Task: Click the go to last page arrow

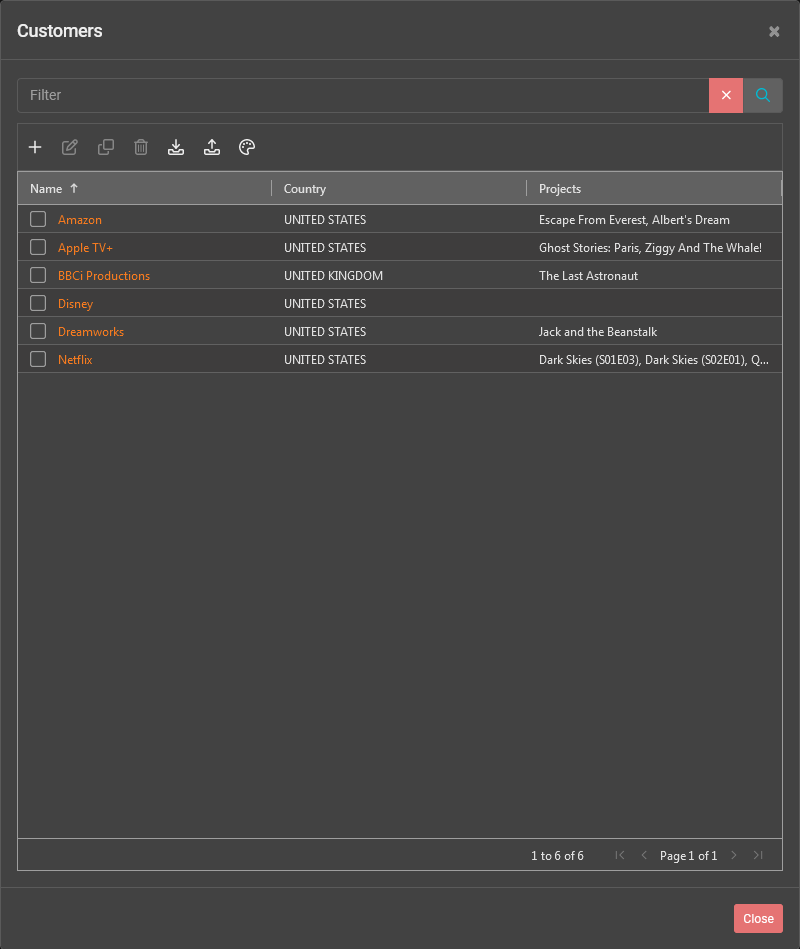Action: (x=758, y=855)
